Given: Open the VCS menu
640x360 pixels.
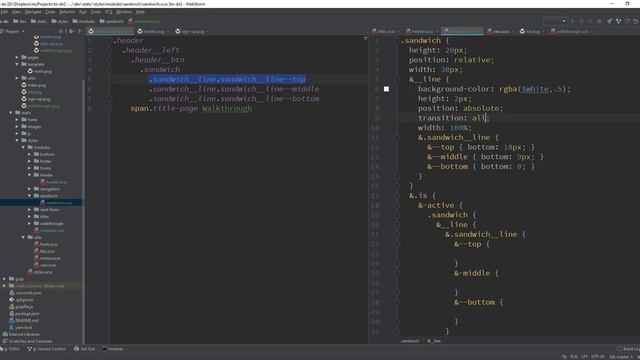Looking at the screenshot, I should click(x=109, y=12).
